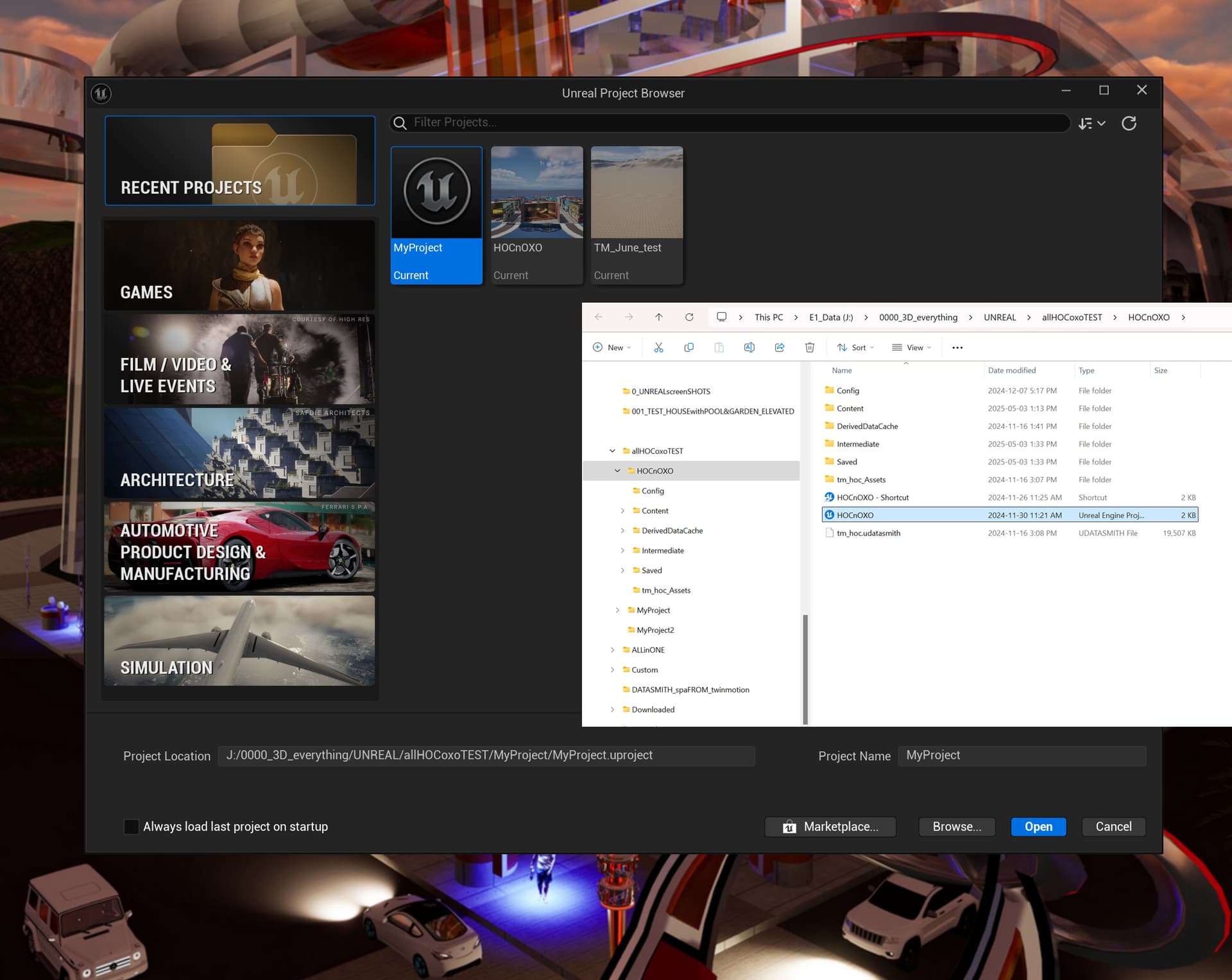Open the Automotive Product Design category
The height and width of the screenshot is (980, 1232).
(x=240, y=546)
